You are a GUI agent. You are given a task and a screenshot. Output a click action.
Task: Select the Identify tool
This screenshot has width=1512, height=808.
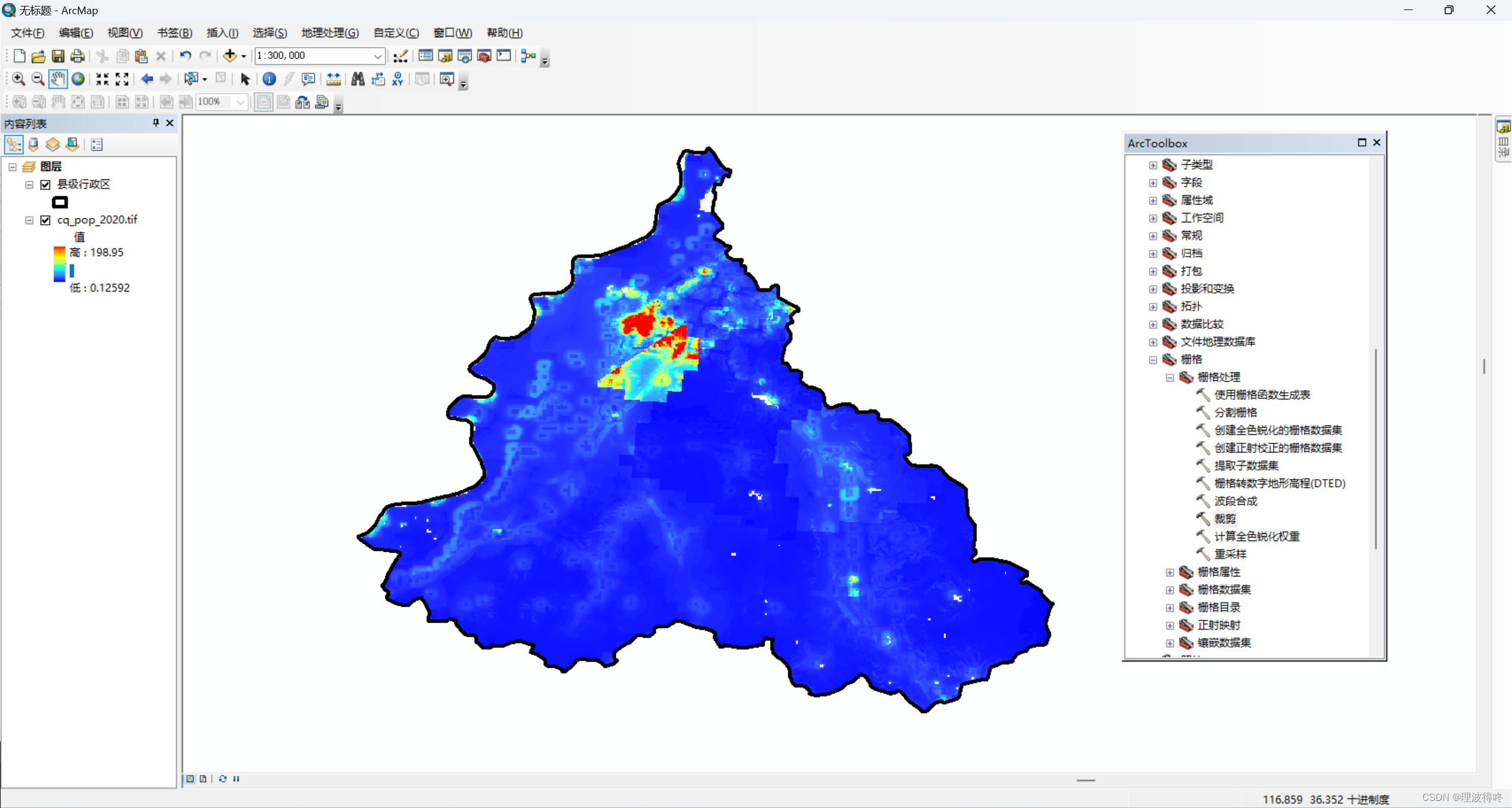(x=269, y=79)
